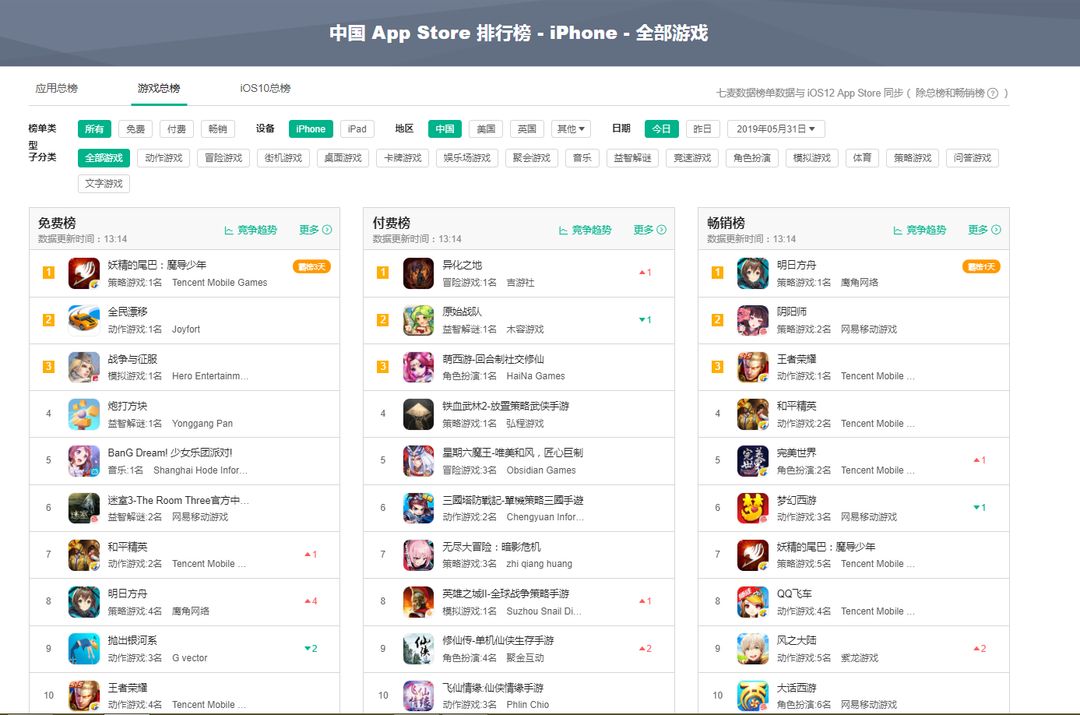This screenshot has width=1080, height=715.
Task: Open 和平精英 icon in 免费榜 list
Action: pos(84,555)
